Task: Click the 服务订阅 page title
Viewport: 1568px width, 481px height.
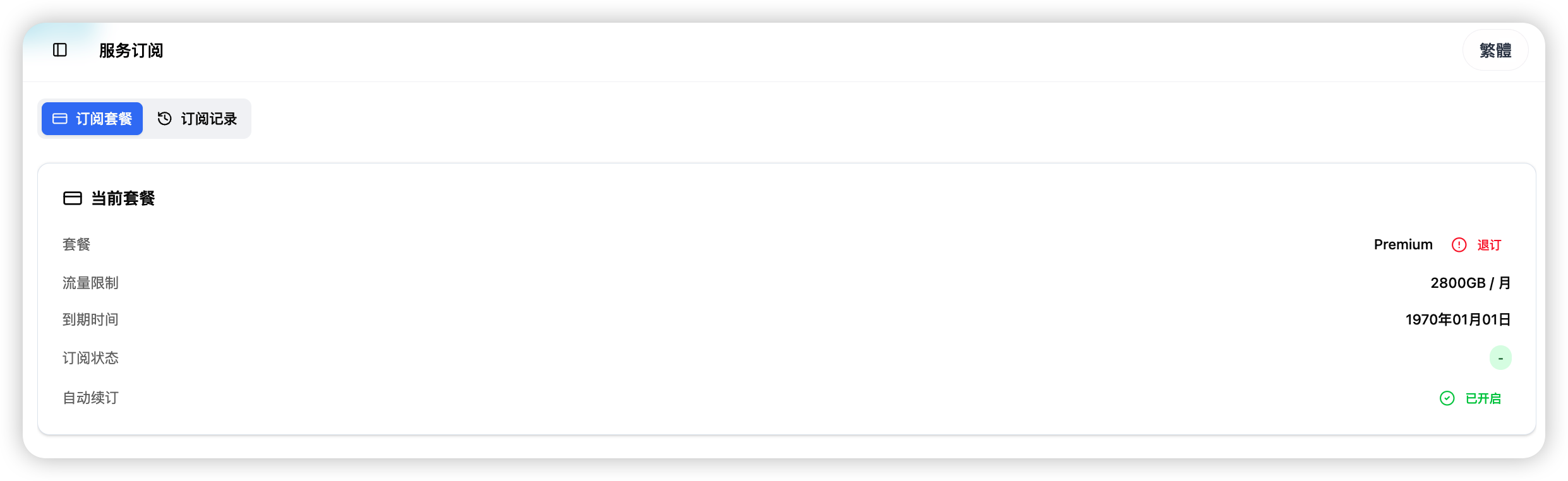Action: pyautogui.click(x=131, y=50)
